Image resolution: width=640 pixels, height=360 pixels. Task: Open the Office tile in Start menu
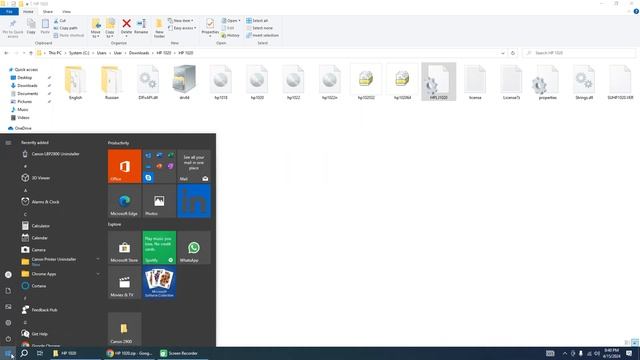click(124, 166)
